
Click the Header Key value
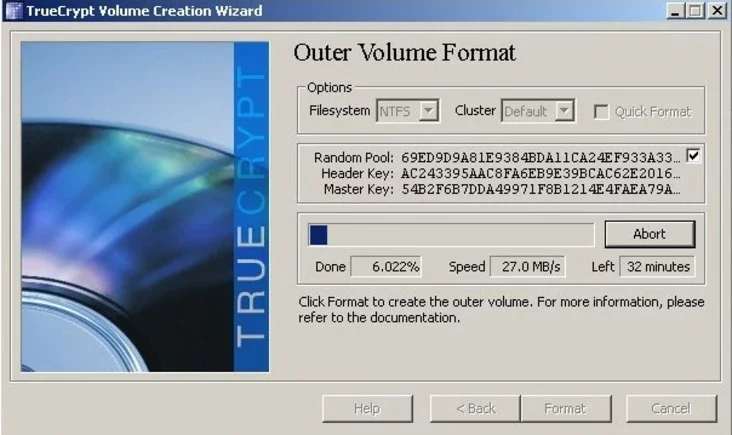click(540, 173)
